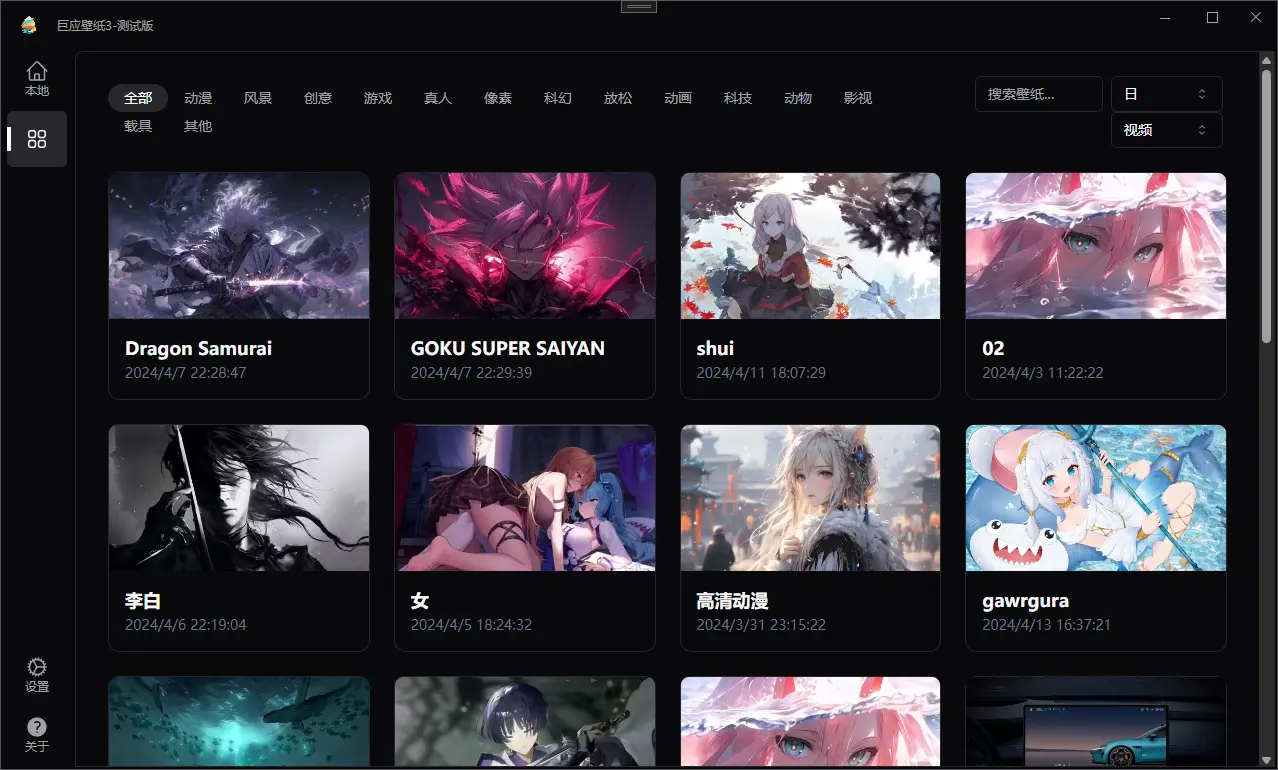Switch to the 风景 category
This screenshot has height=770, width=1278.
[x=258, y=98]
